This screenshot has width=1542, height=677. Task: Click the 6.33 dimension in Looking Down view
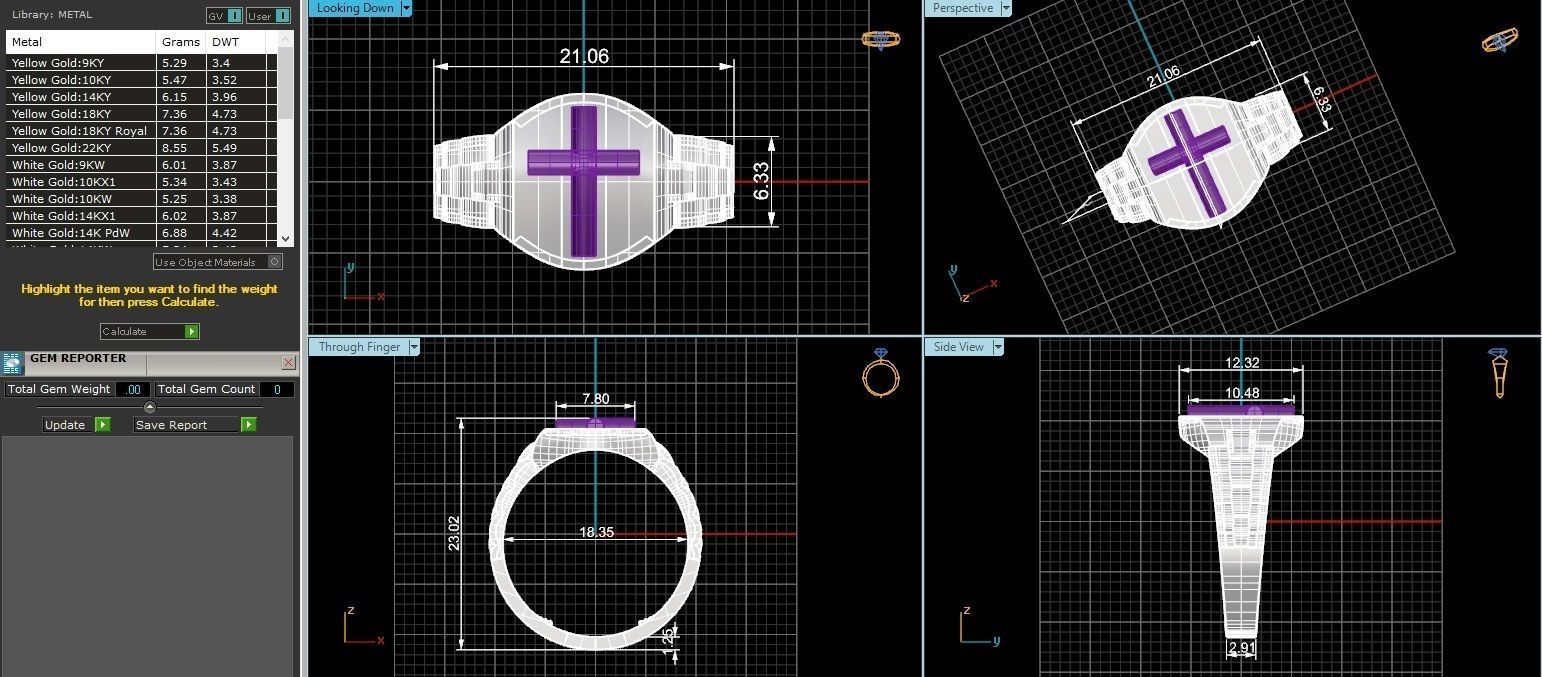coord(763,183)
